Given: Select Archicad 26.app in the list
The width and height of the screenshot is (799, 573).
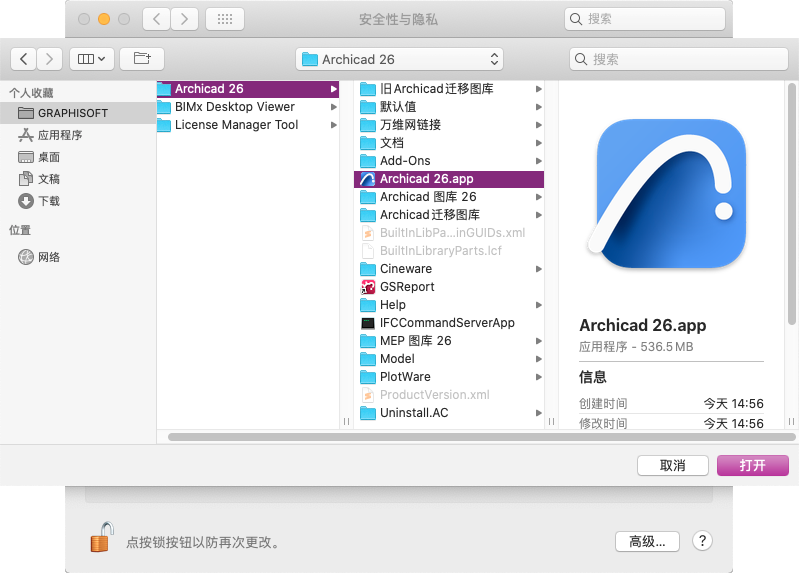Looking at the screenshot, I should (449, 179).
